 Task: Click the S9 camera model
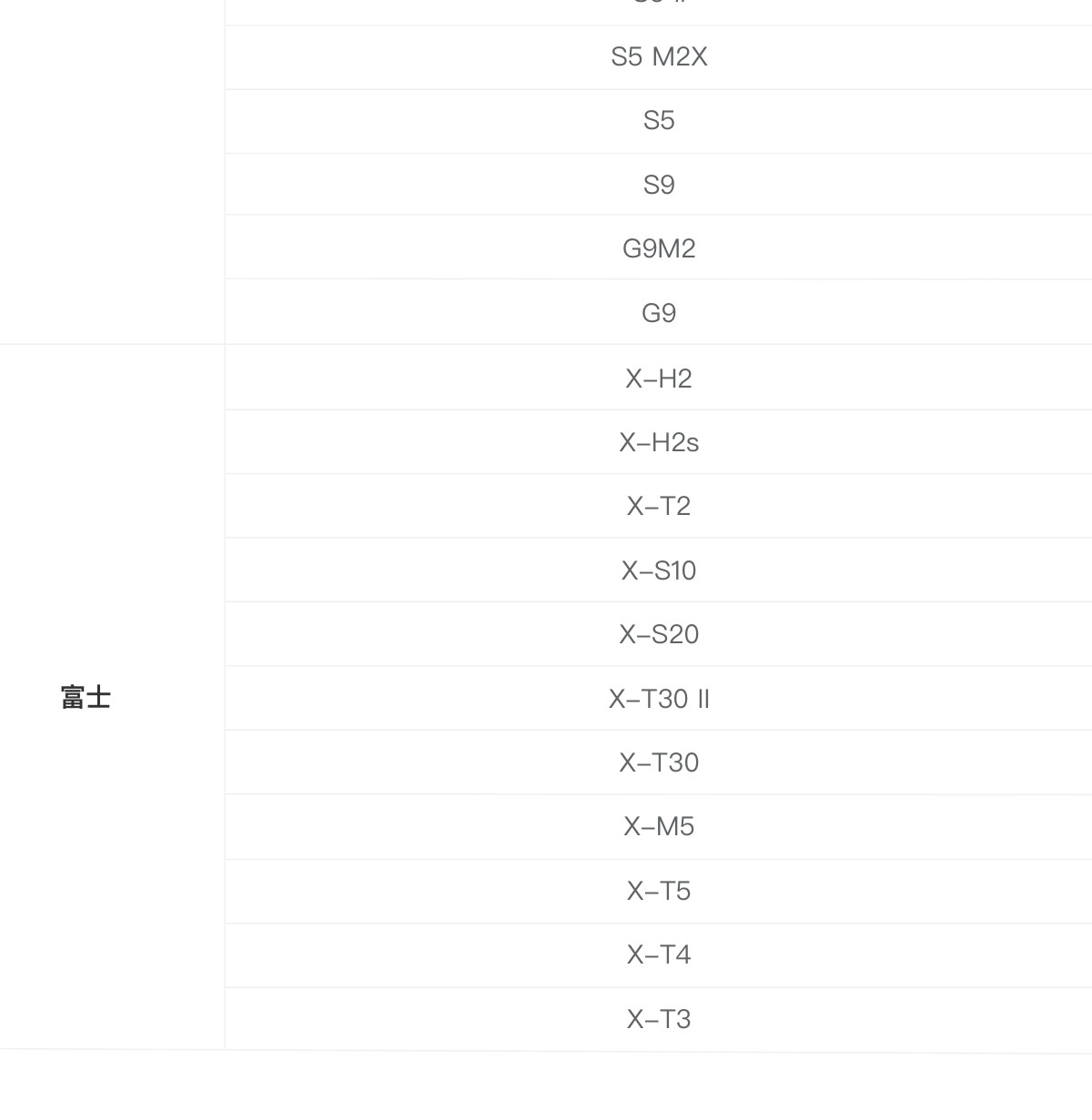(x=659, y=185)
